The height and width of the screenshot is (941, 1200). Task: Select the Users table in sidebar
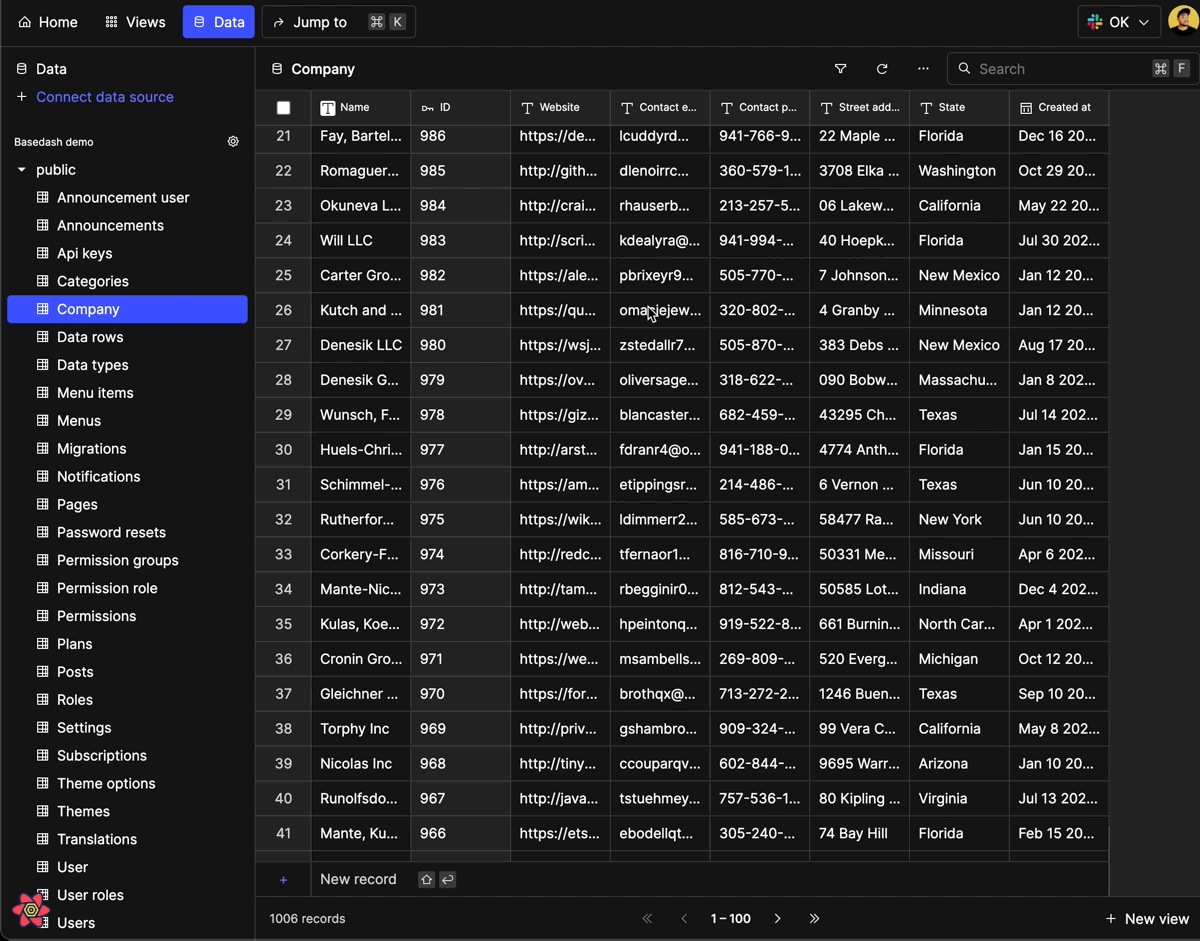(x=76, y=922)
